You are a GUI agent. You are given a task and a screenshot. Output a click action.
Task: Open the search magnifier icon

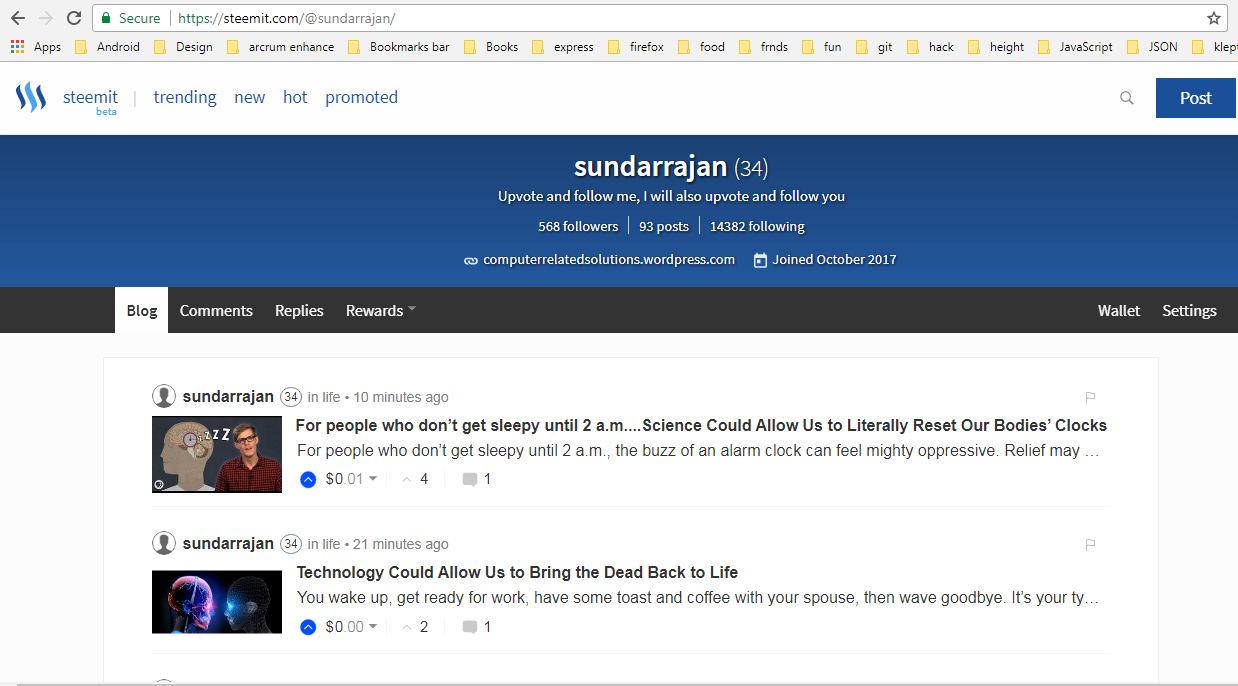click(x=1127, y=98)
